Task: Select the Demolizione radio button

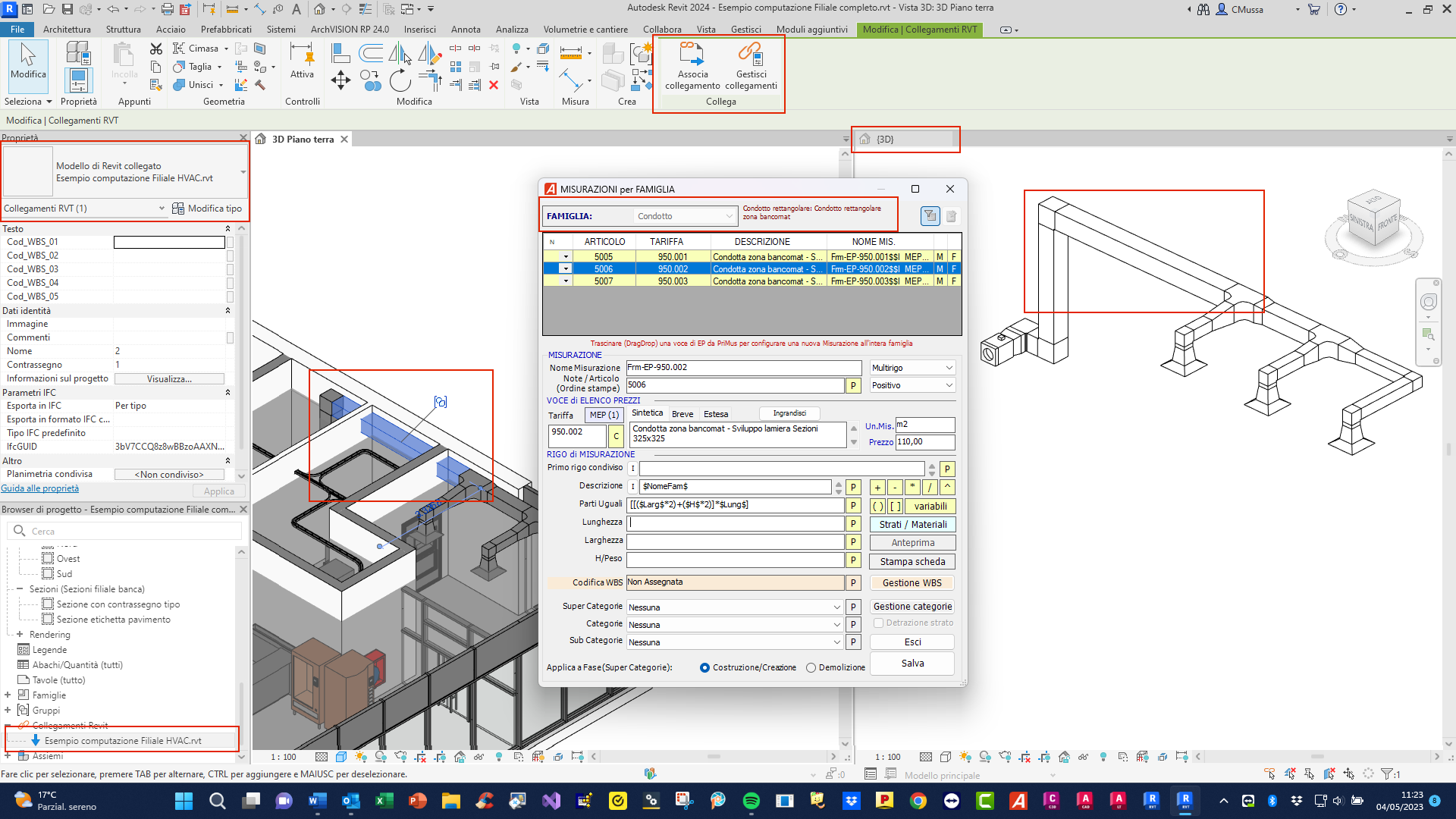Action: [811, 668]
